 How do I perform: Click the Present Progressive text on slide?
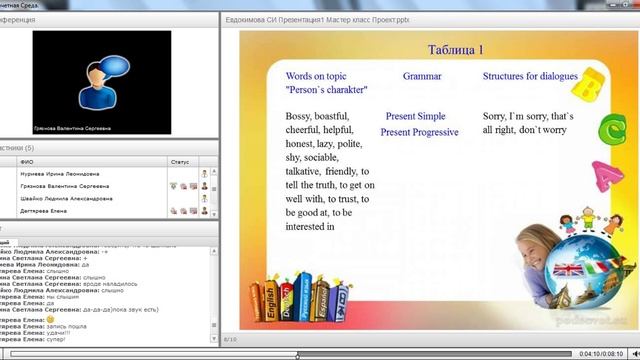click(420, 132)
